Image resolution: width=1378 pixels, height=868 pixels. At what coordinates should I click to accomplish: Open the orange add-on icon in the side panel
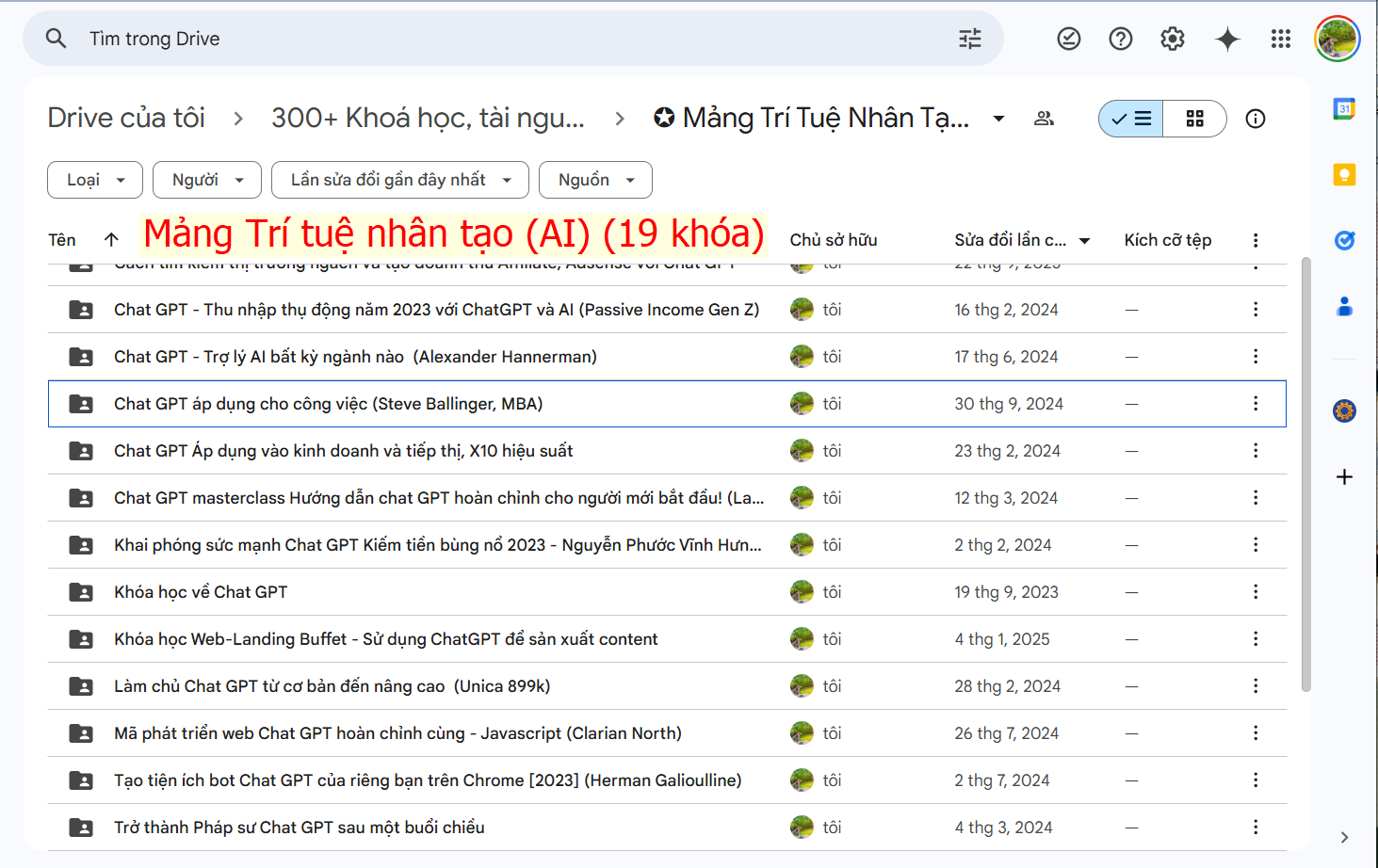pos(1344,410)
